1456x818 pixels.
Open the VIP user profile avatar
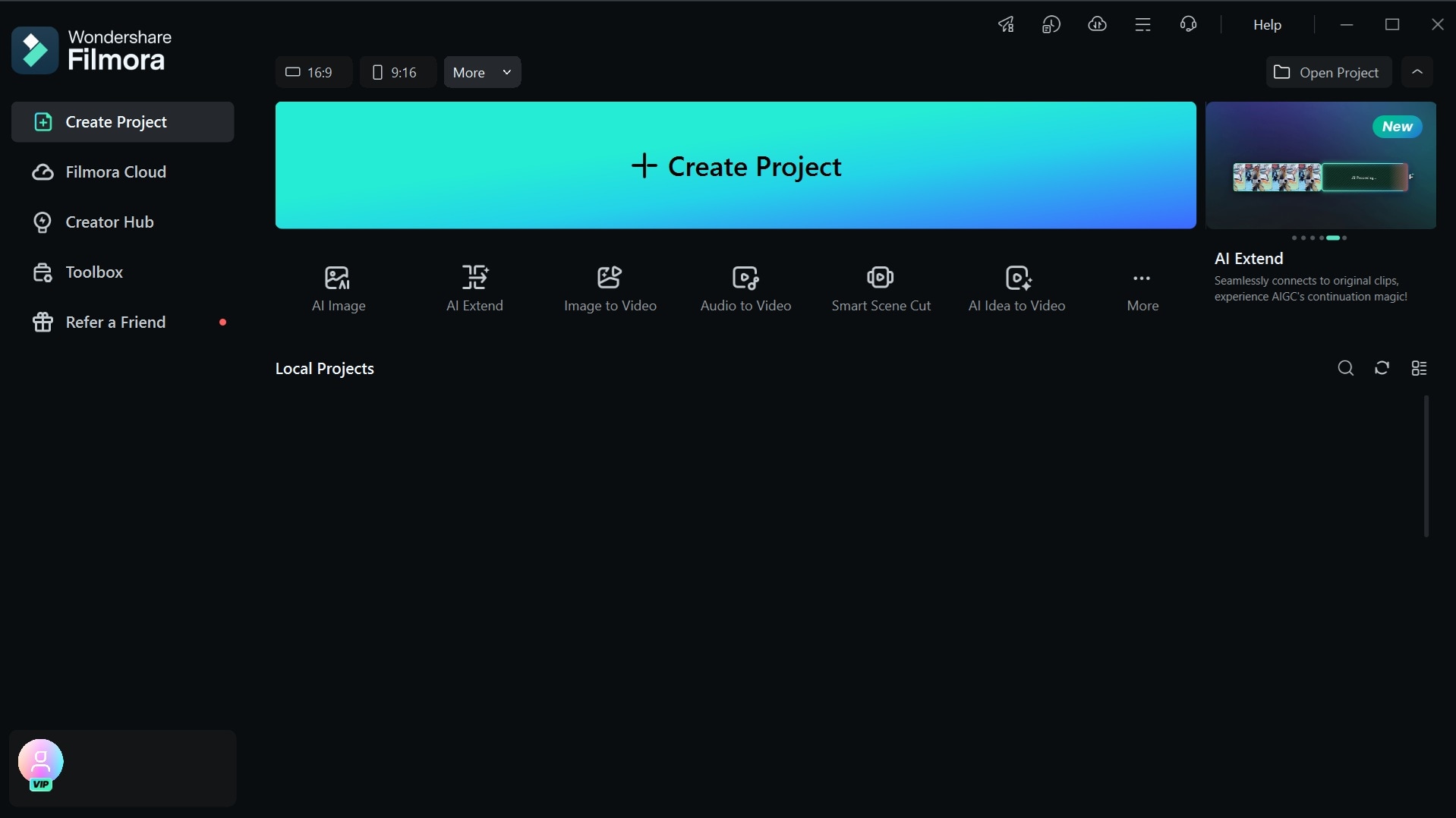point(41,764)
